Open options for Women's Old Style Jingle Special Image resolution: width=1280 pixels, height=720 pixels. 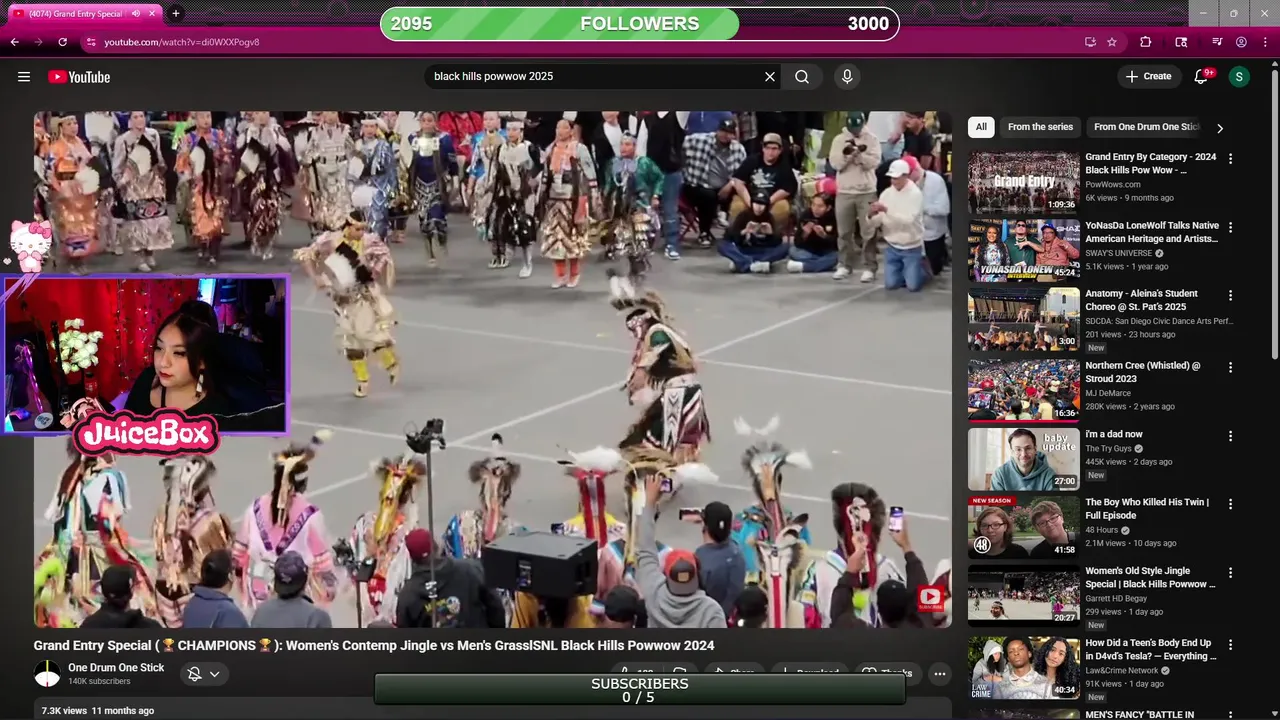point(1230,573)
